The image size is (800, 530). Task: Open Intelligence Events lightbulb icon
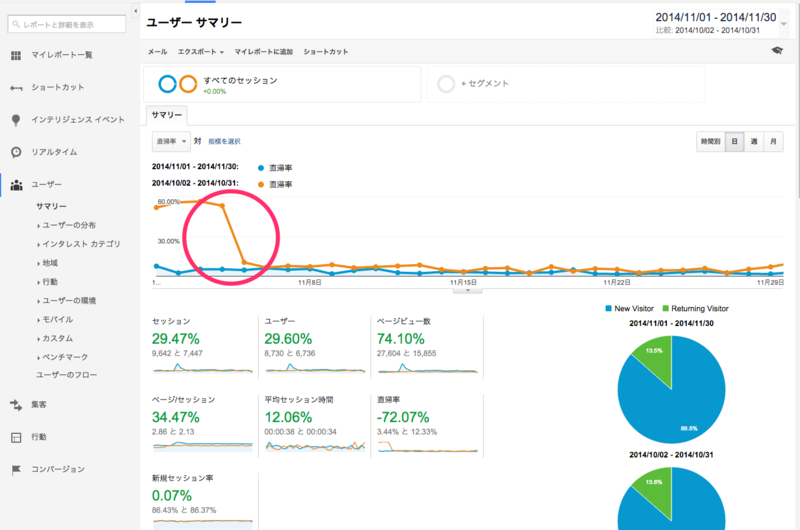pyautogui.click(x=16, y=120)
